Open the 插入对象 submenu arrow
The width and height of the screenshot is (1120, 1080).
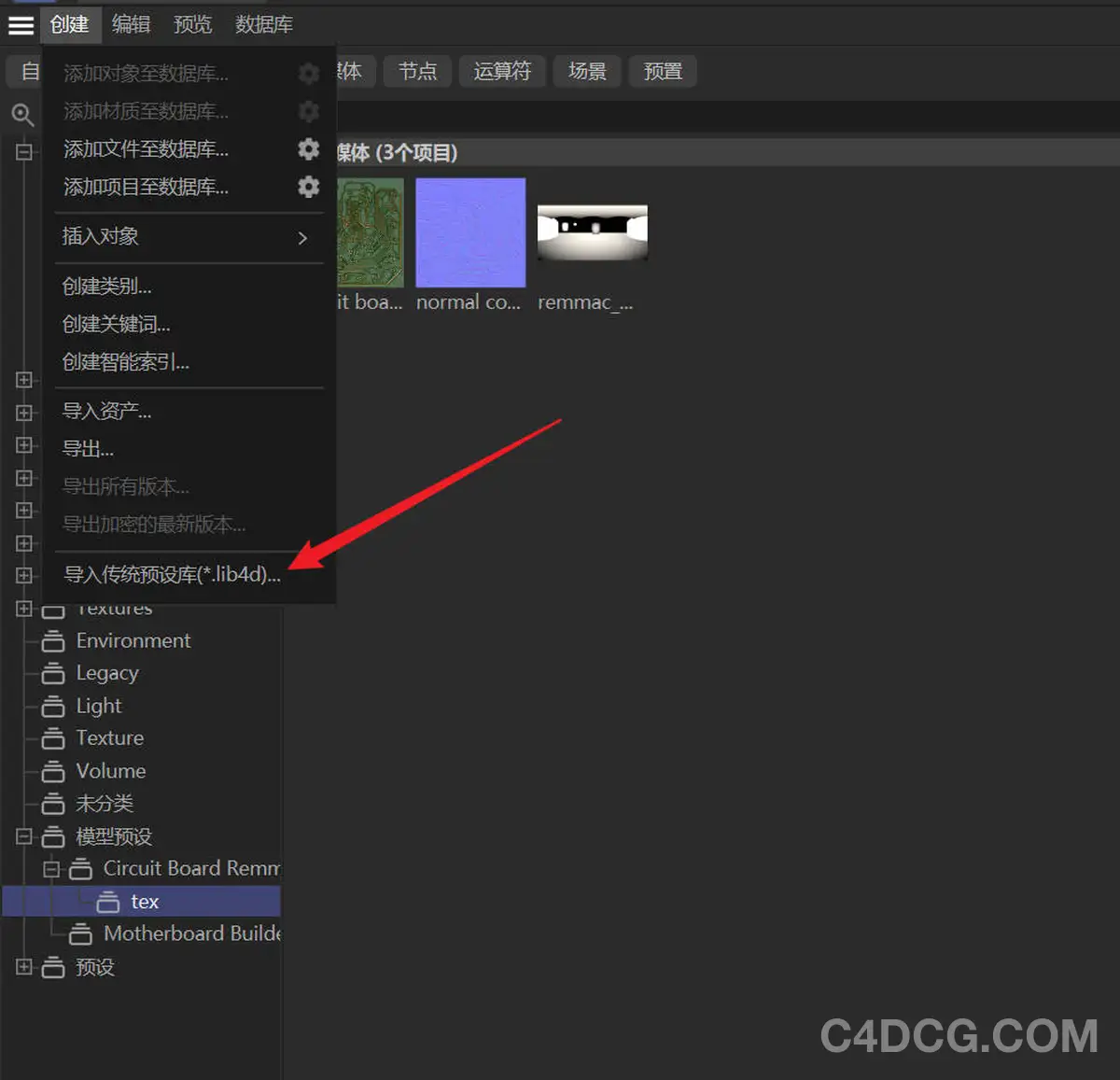click(x=301, y=238)
